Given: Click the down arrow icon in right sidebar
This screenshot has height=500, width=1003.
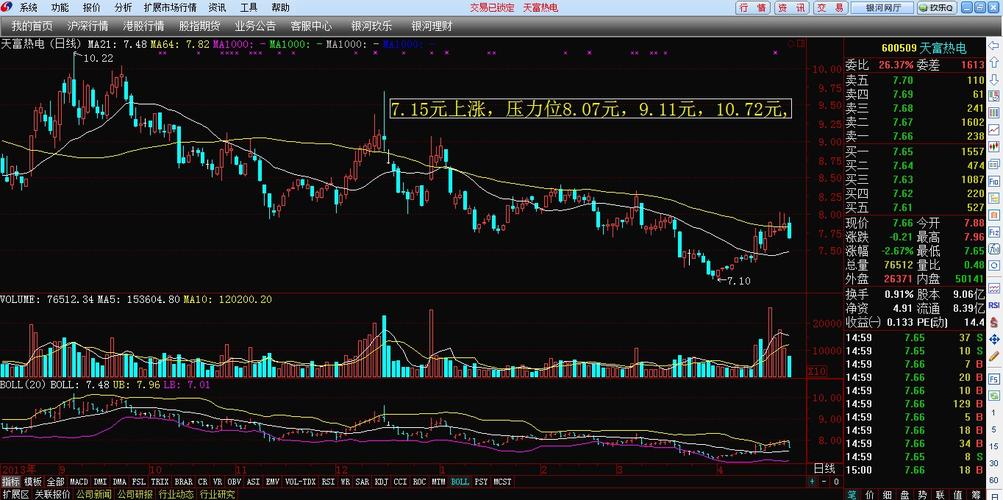Looking at the screenshot, I should tap(994, 80).
